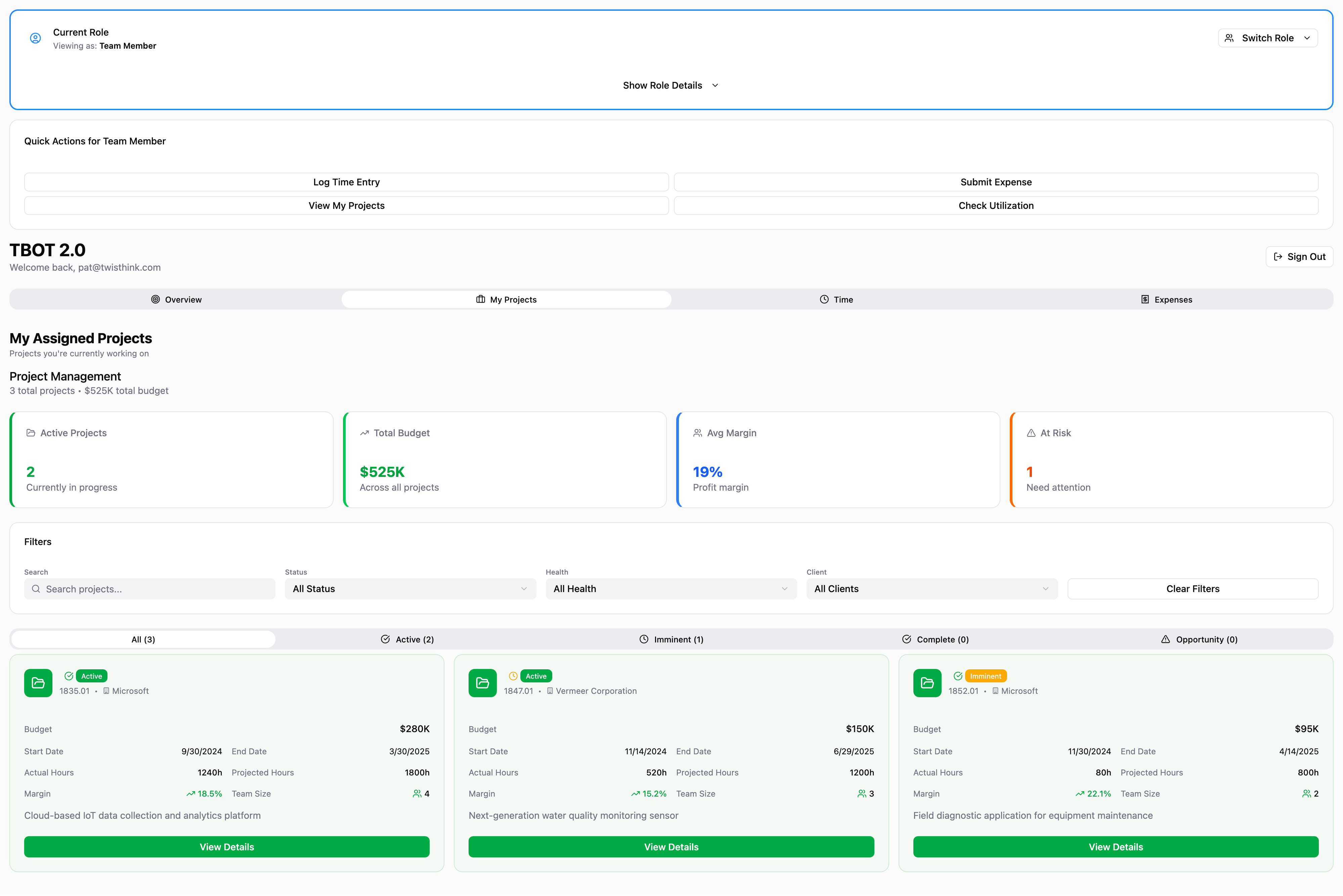Click the warning triangle icon on At Risk card

[1031, 433]
